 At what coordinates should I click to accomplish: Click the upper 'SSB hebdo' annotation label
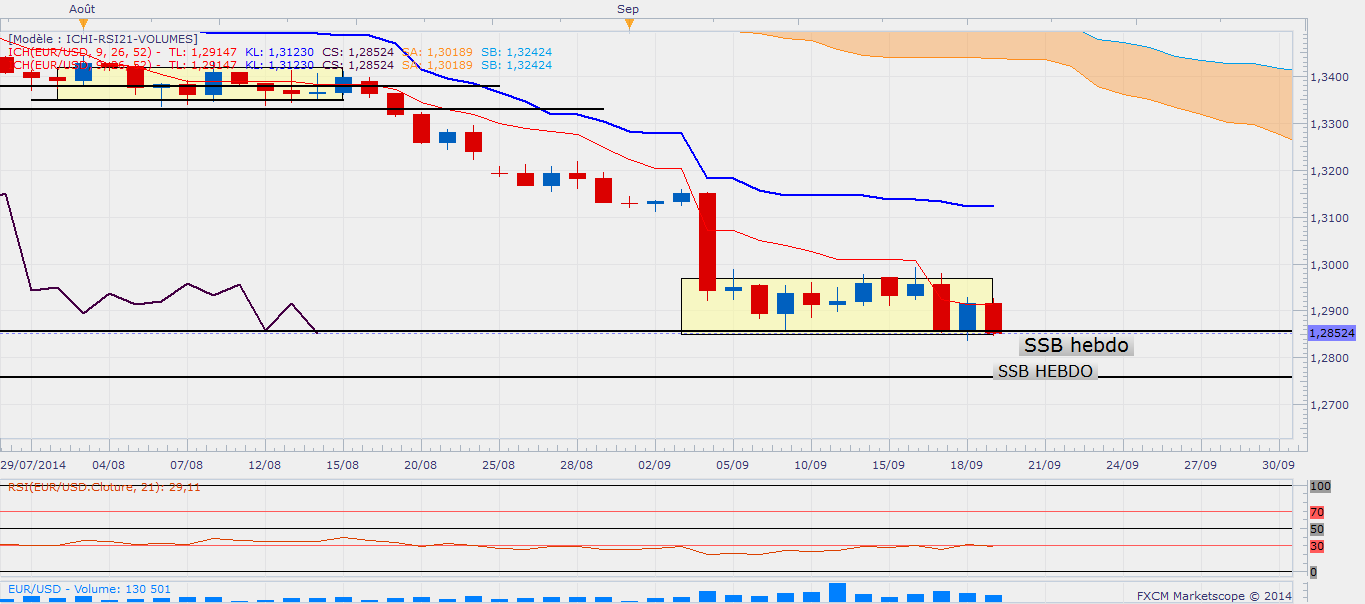point(1076,346)
